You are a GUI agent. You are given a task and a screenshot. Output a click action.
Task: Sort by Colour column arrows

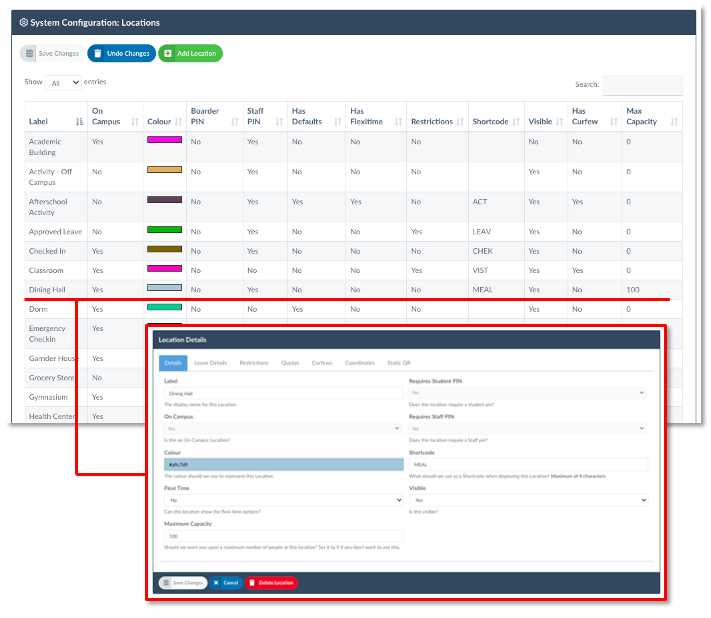pyautogui.click(x=178, y=122)
